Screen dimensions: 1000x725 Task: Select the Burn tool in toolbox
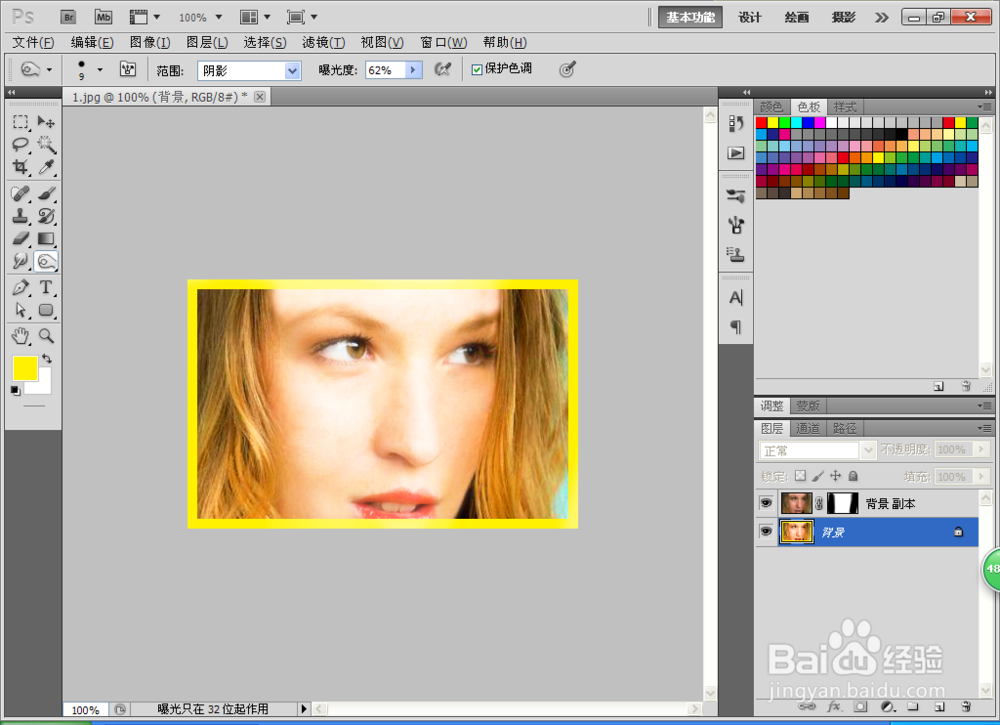(46, 261)
